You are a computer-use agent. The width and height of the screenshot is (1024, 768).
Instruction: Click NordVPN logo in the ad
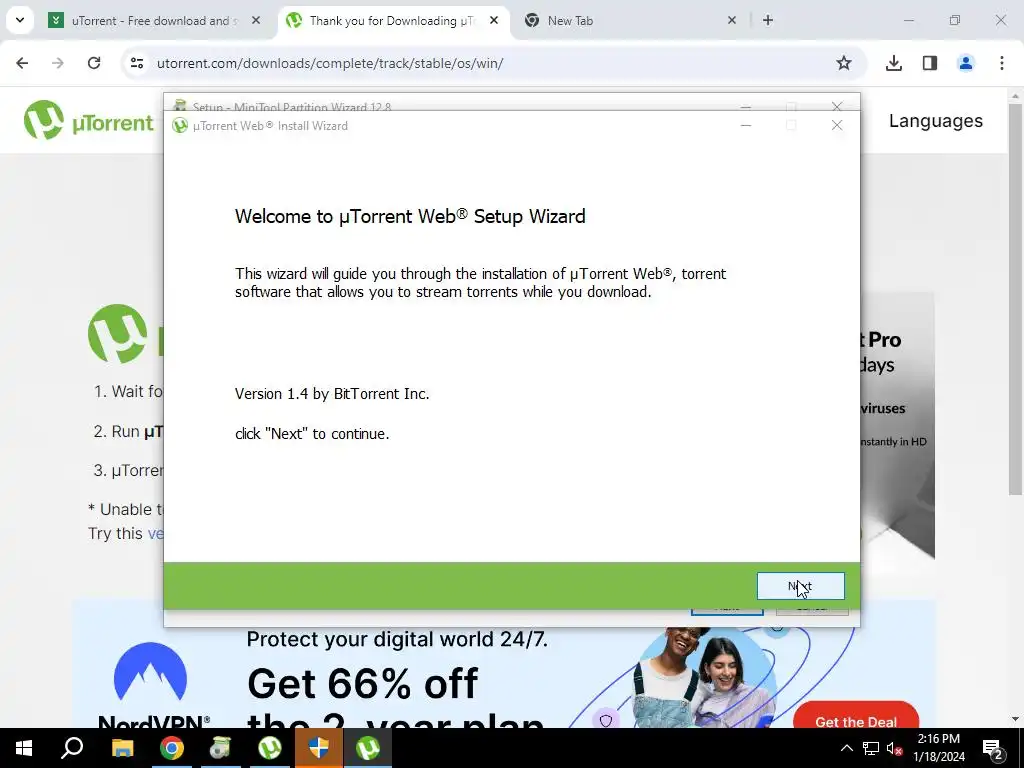click(x=151, y=685)
